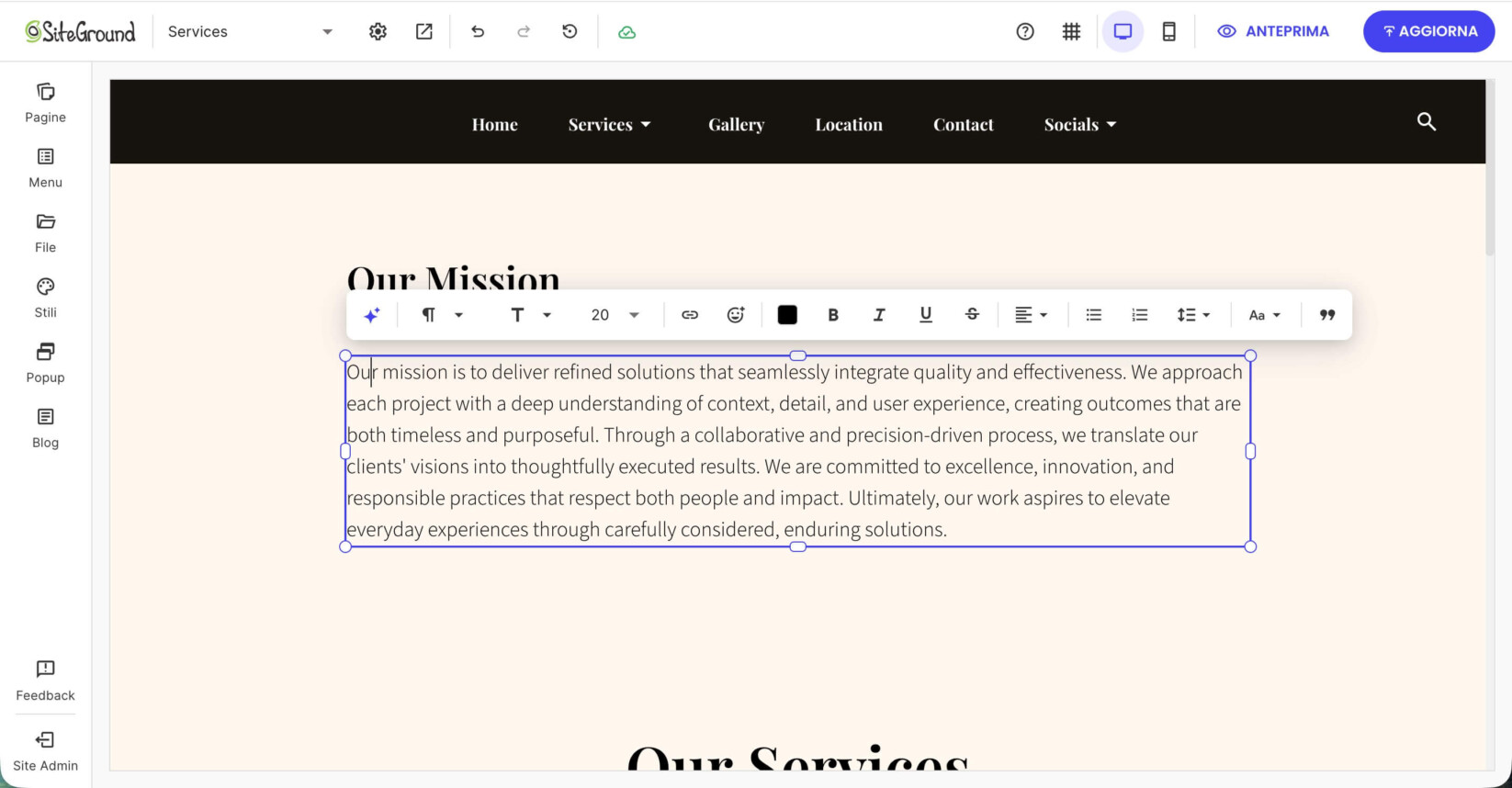Open Stili styles panel

point(45,298)
